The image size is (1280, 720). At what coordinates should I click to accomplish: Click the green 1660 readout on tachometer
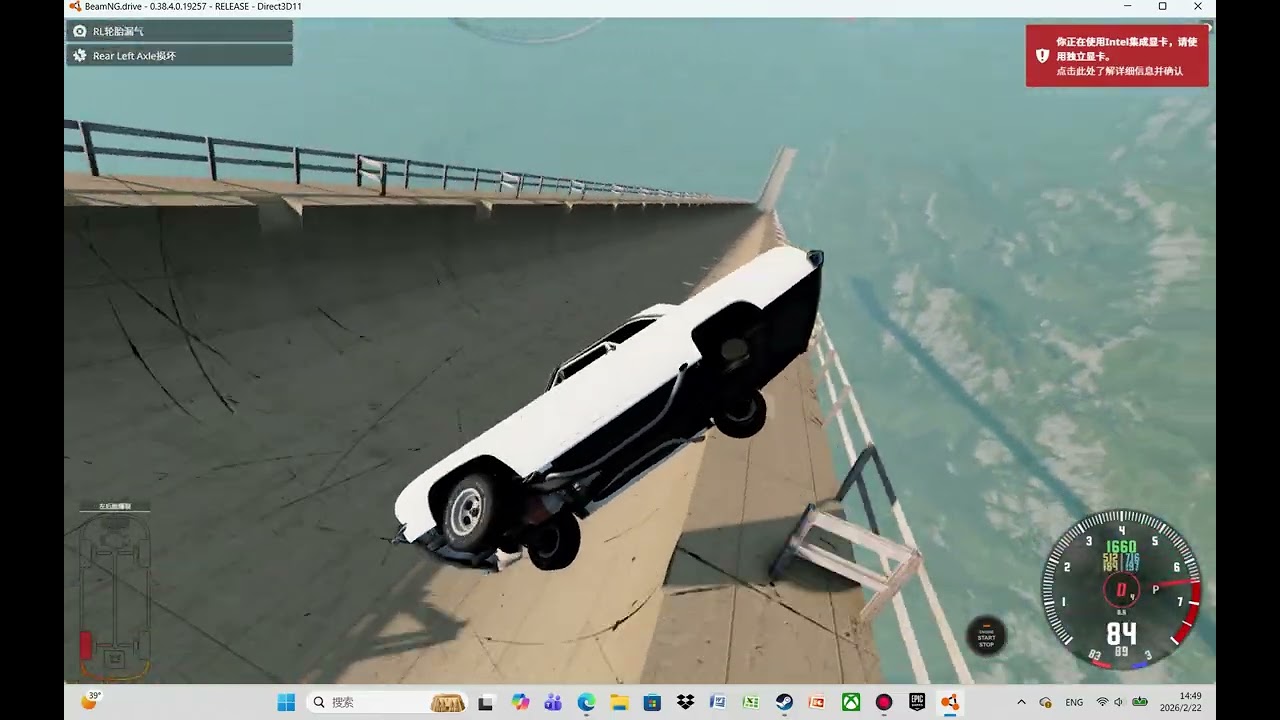coord(1120,547)
